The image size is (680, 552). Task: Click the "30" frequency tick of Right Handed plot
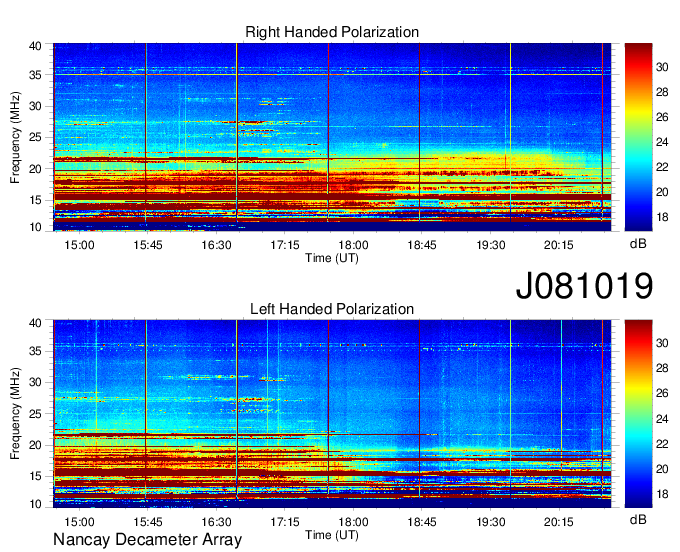(35, 106)
